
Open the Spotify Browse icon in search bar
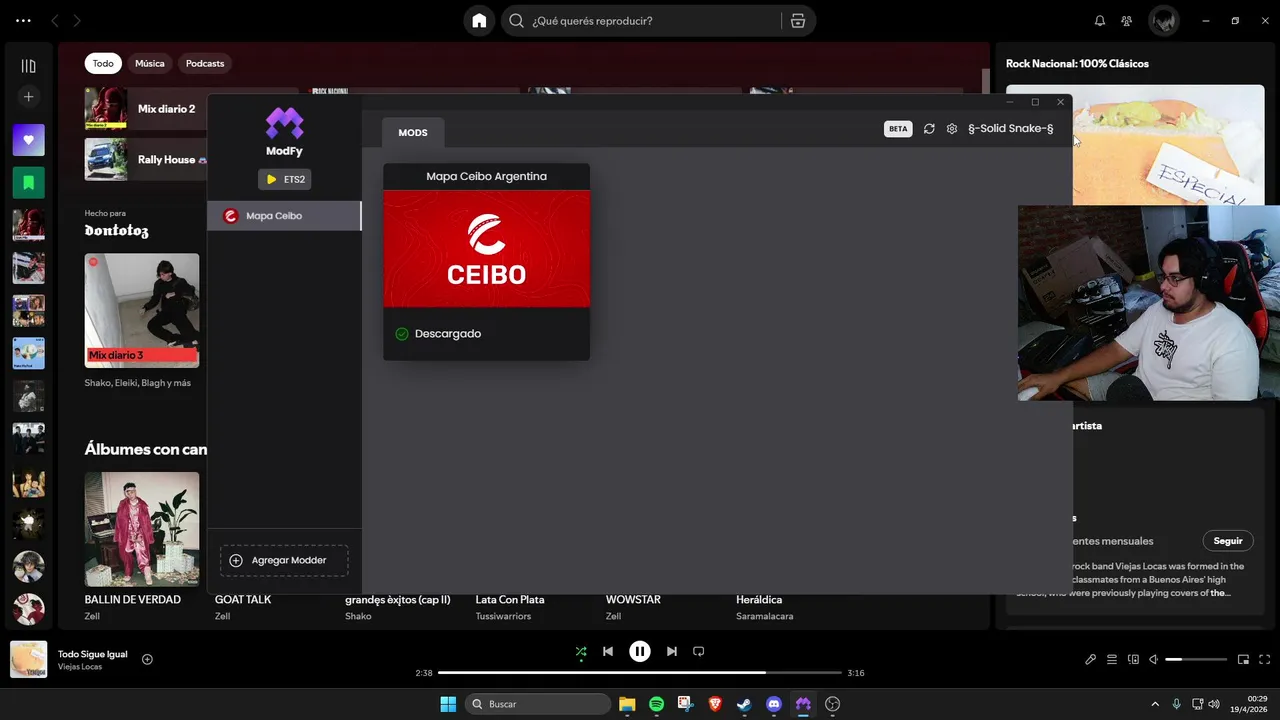(x=797, y=21)
